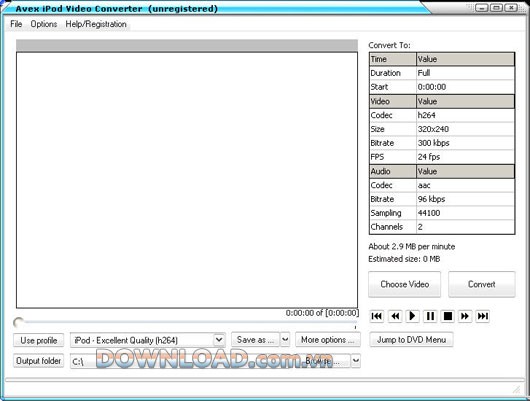530x401 pixels.
Task: Click About 2.9 MB per minute text
Action: click(x=412, y=246)
